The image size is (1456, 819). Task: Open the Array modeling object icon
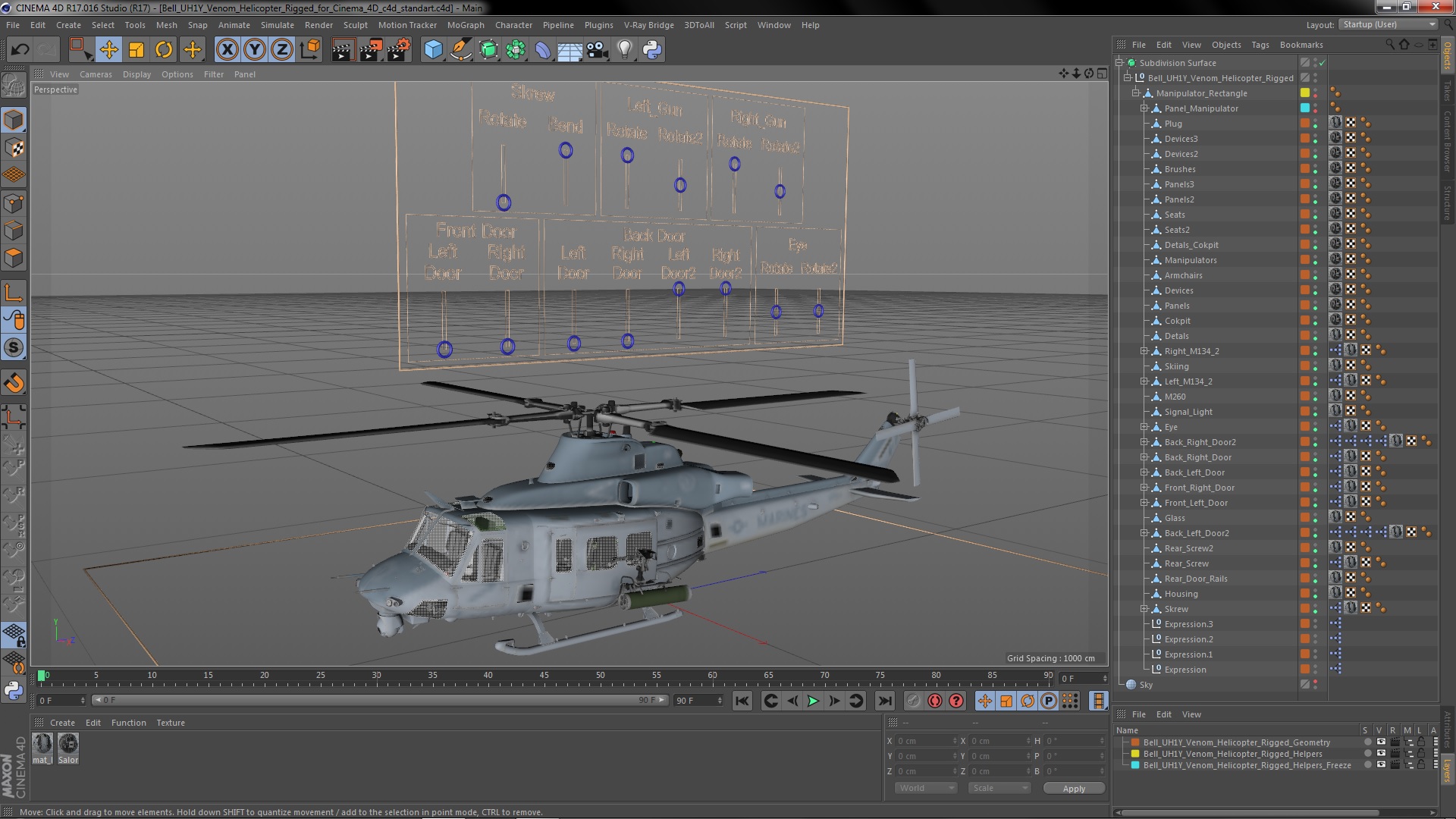516,50
